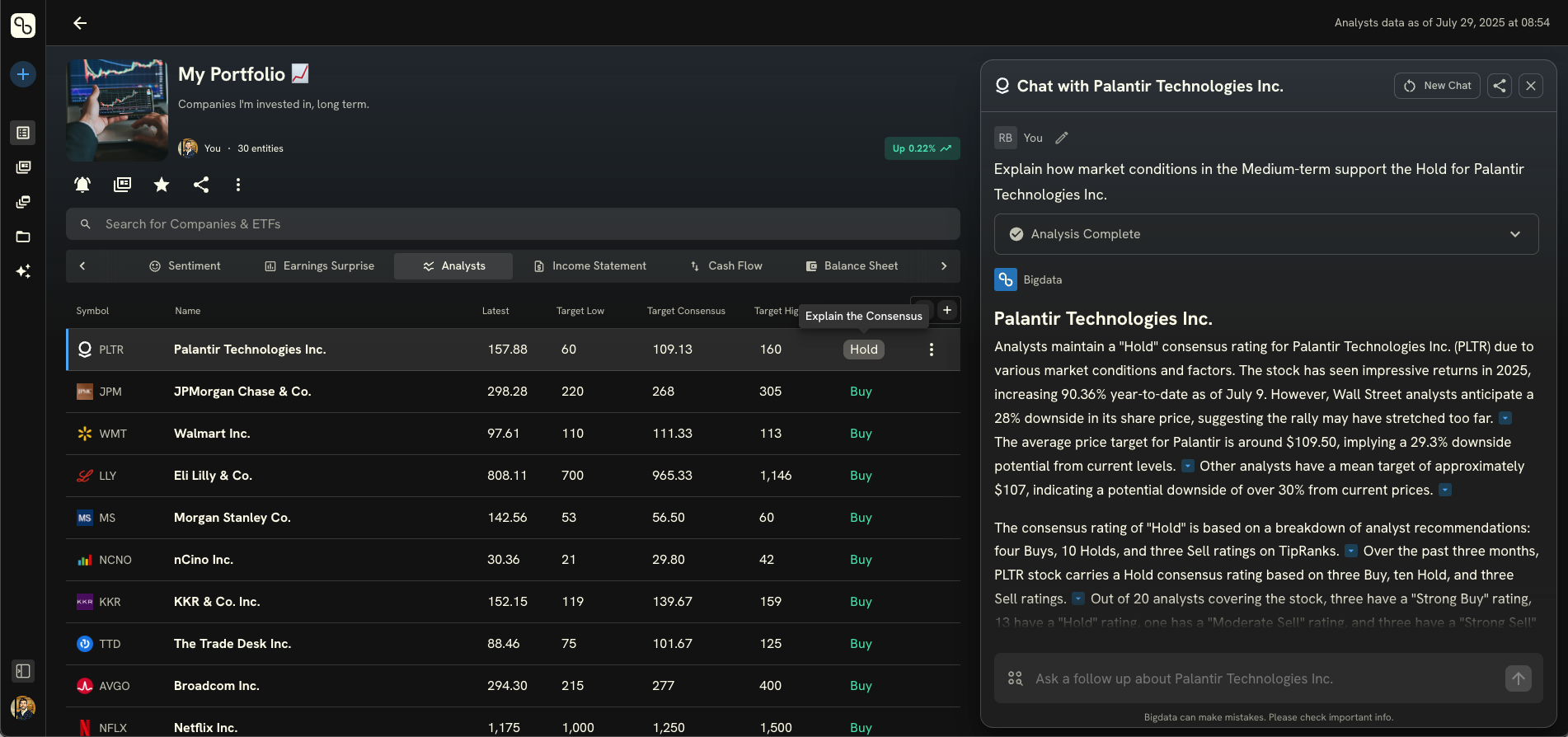Screen dimensions: 1568x737
Task: Expand citation after "stretched too far"
Action: (x=1505, y=419)
